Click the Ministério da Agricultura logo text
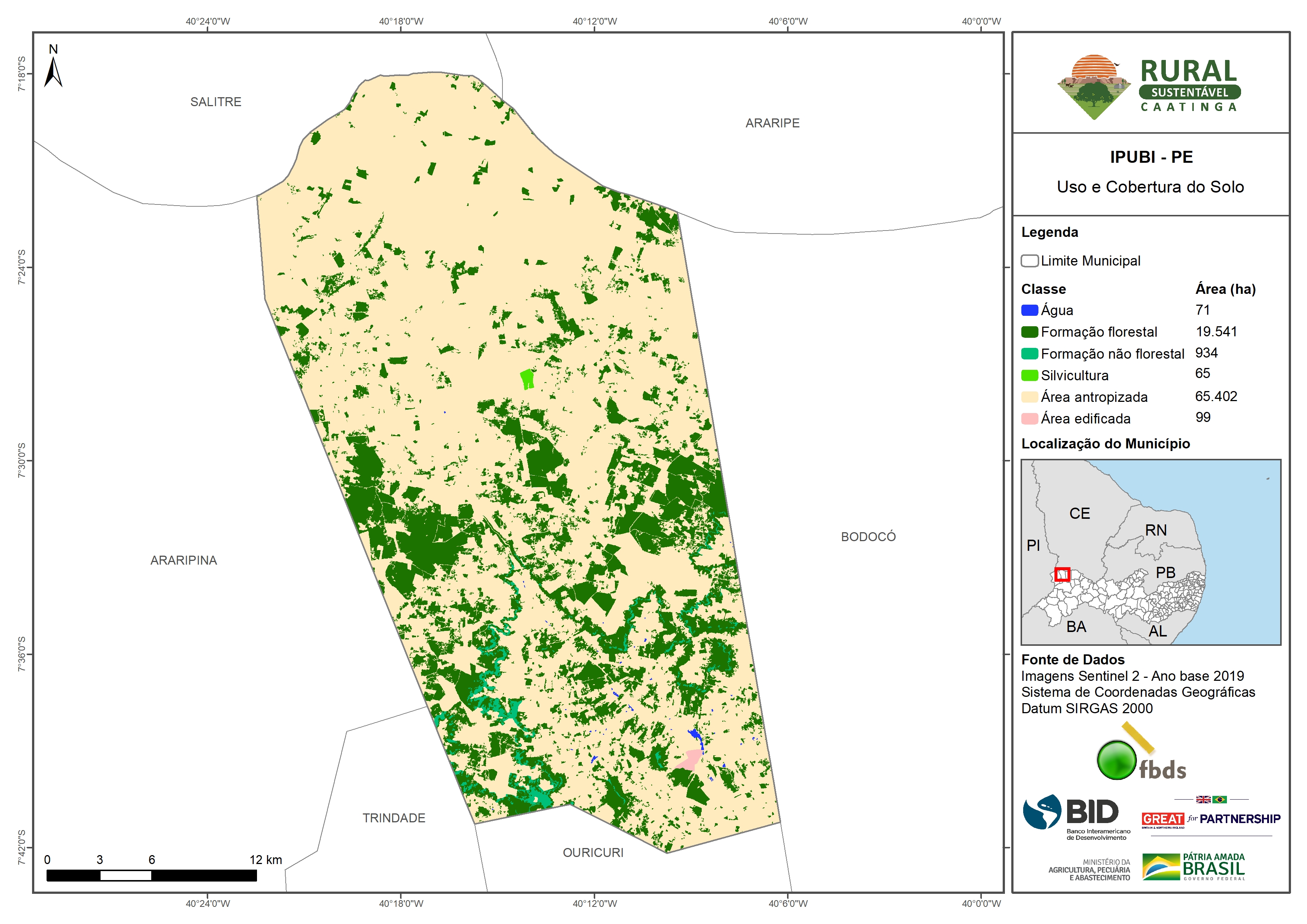This screenshot has height=924, width=1307. 1089,870
